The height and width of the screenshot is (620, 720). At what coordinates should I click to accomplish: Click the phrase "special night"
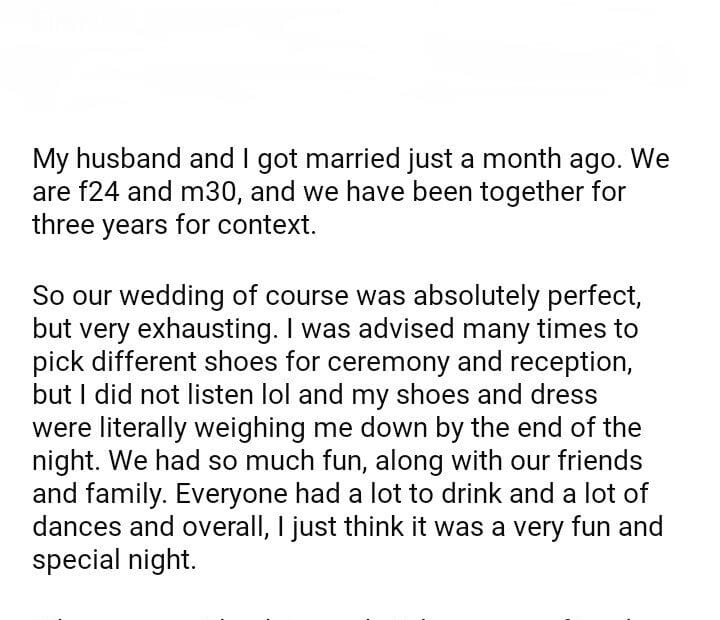[x=114, y=561]
